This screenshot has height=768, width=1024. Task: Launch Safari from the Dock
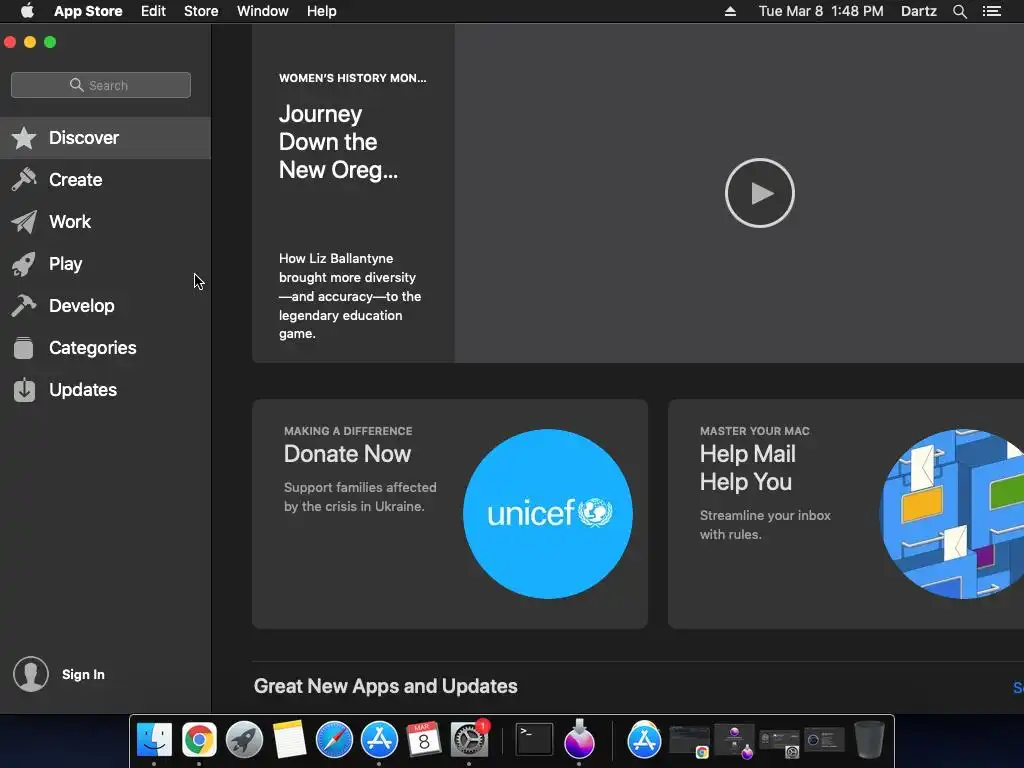tap(334, 740)
